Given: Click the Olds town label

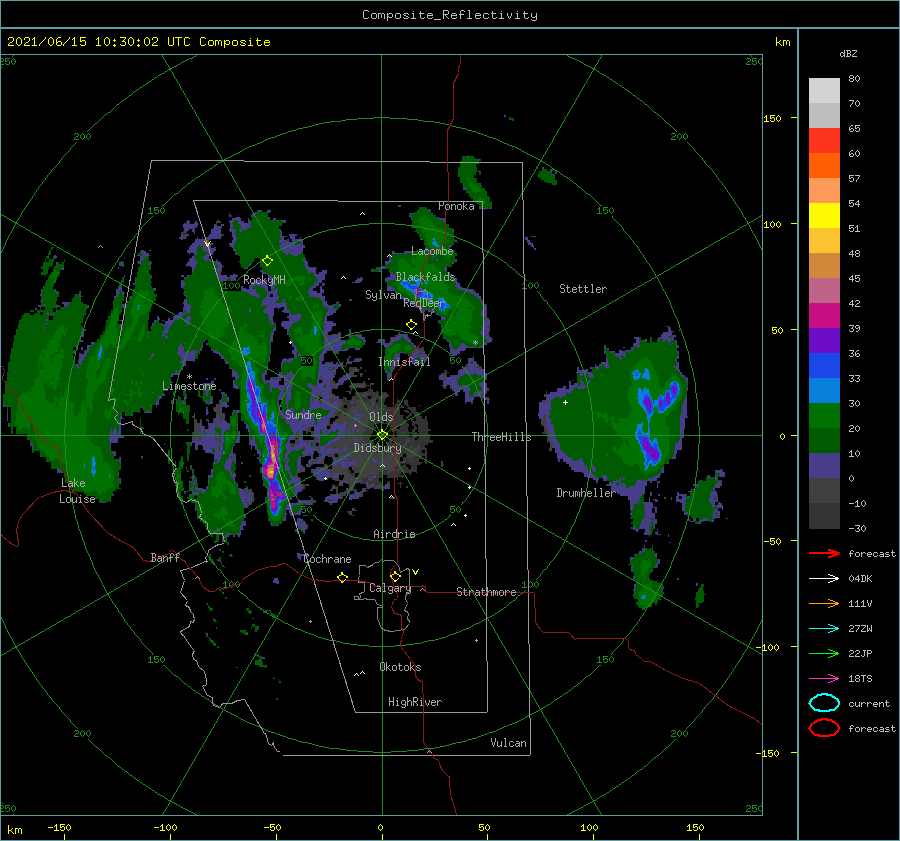Looking at the screenshot, I should pyautogui.click(x=381, y=417).
